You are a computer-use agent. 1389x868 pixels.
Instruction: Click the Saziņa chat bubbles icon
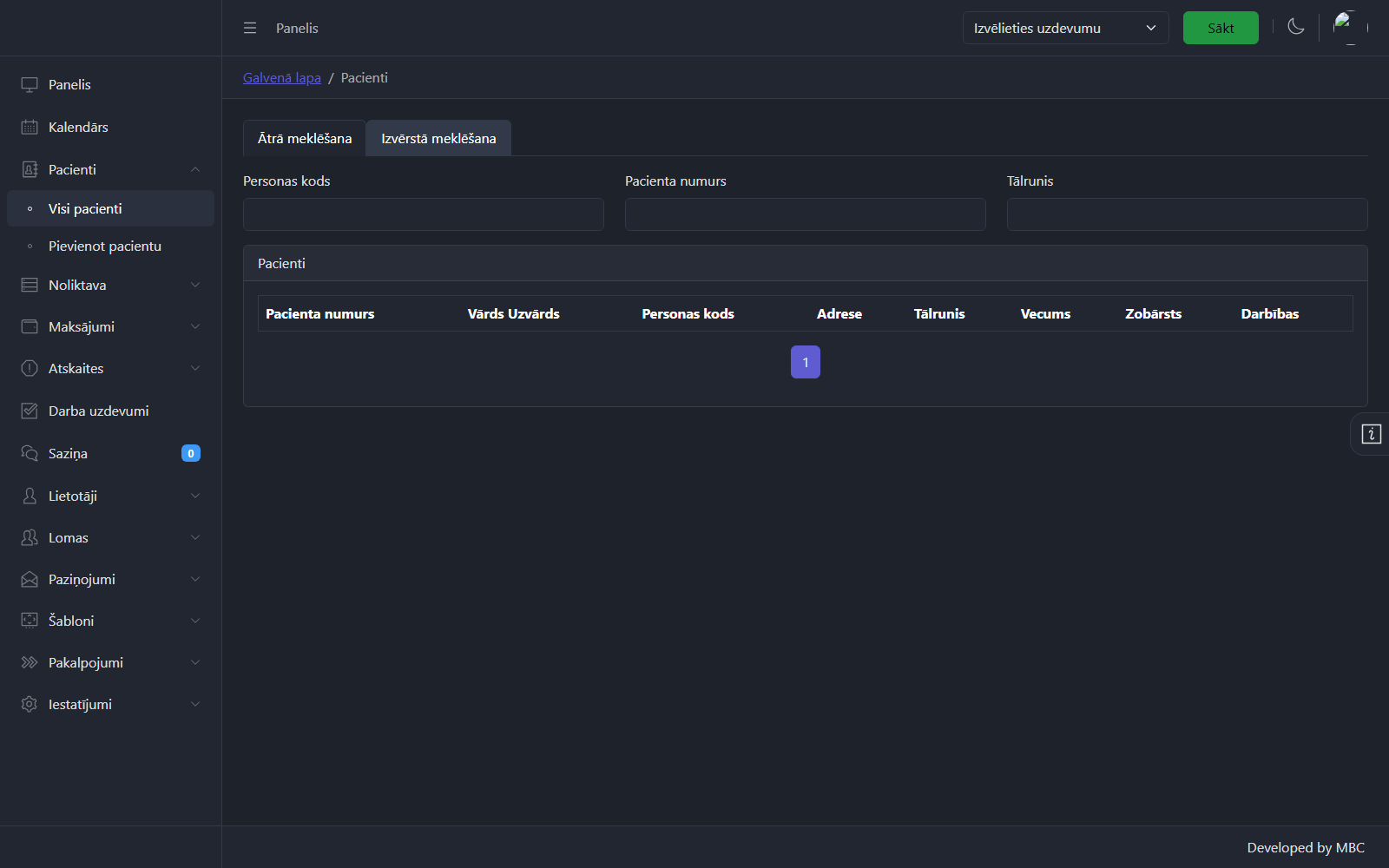pos(30,453)
